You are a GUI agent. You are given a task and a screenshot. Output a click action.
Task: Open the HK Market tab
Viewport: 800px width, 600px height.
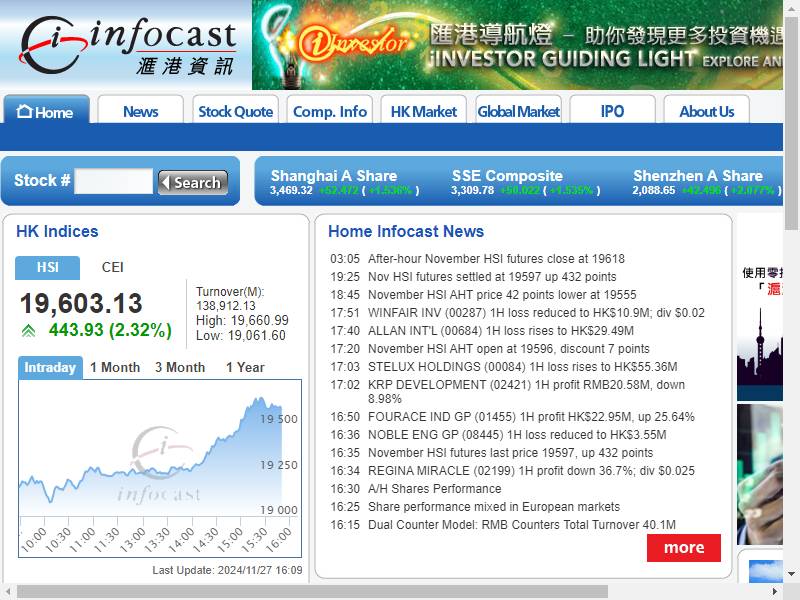424,110
